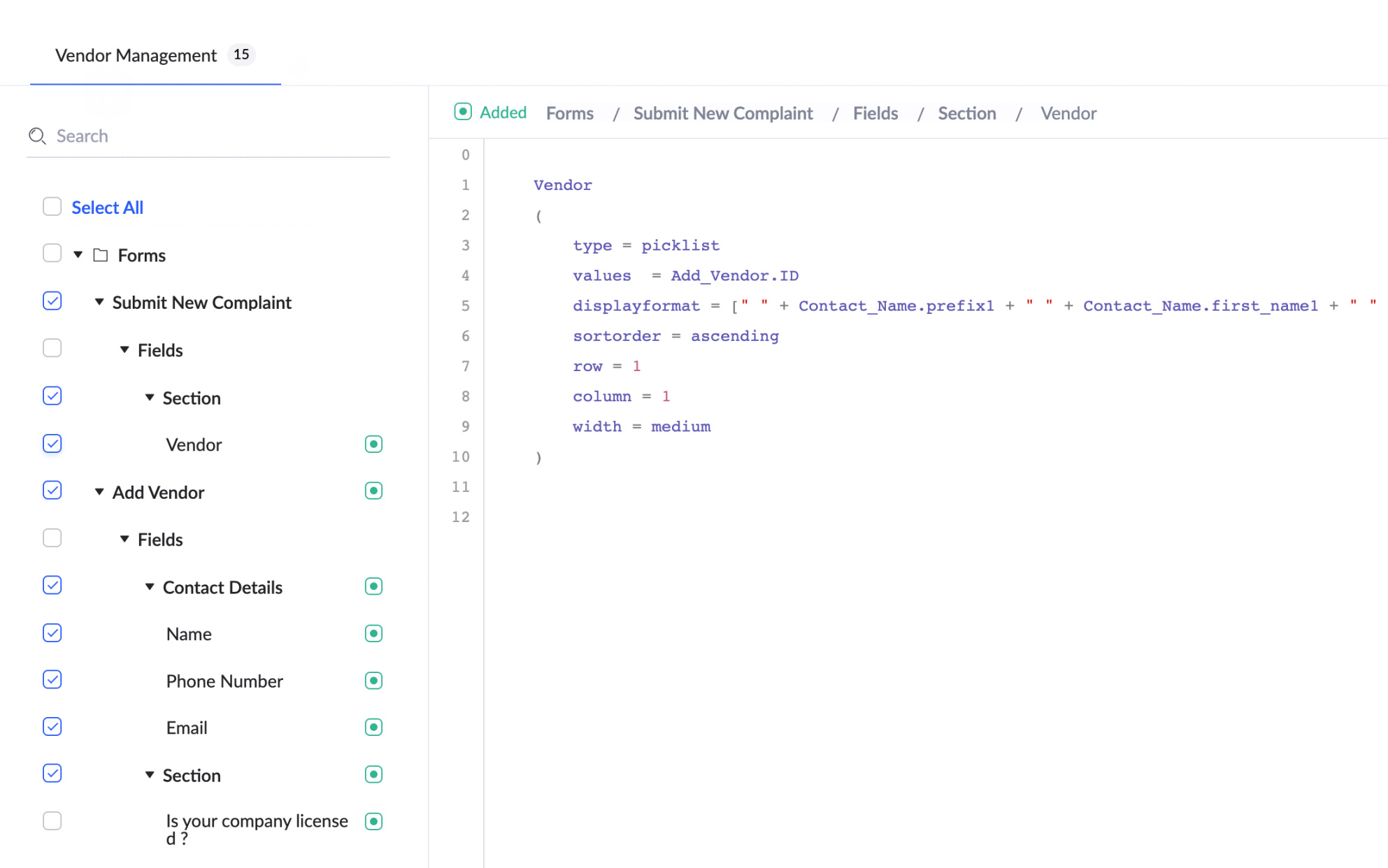1388x868 pixels.
Task: Click added indicator beside Is your company licensed
Action: [373, 821]
